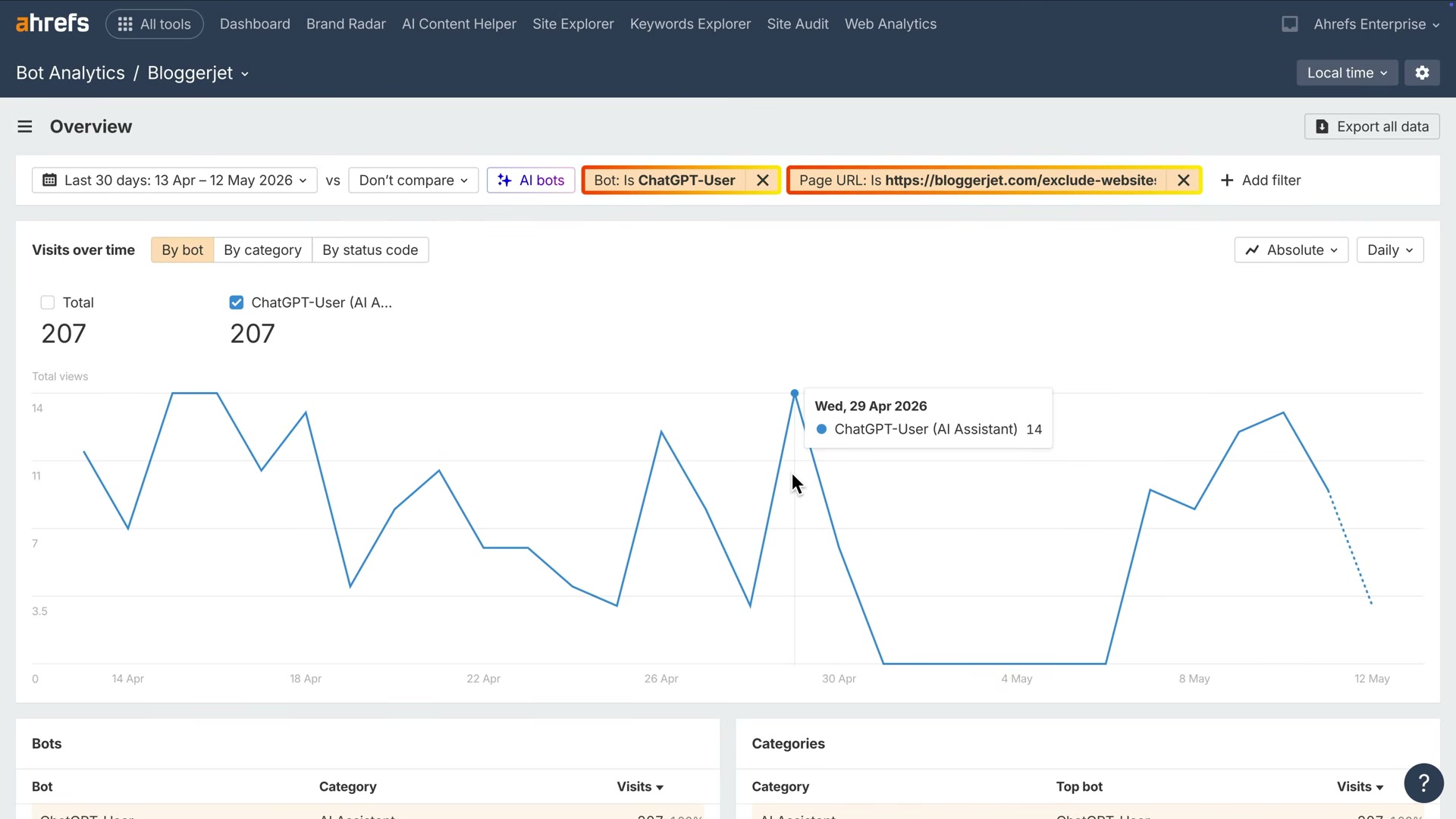Open Site Audit
The image size is (1456, 819).
tap(798, 24)
